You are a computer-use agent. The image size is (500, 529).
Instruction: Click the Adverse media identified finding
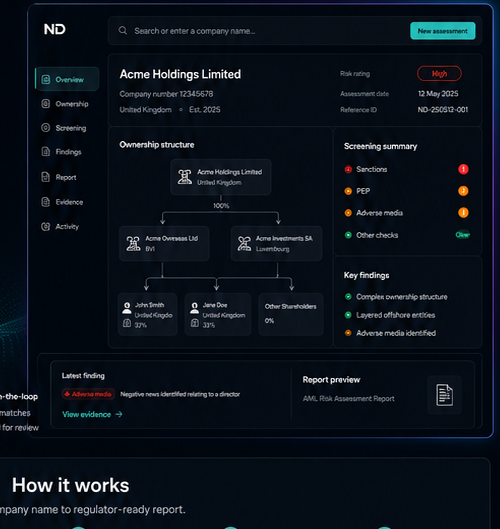396,333
